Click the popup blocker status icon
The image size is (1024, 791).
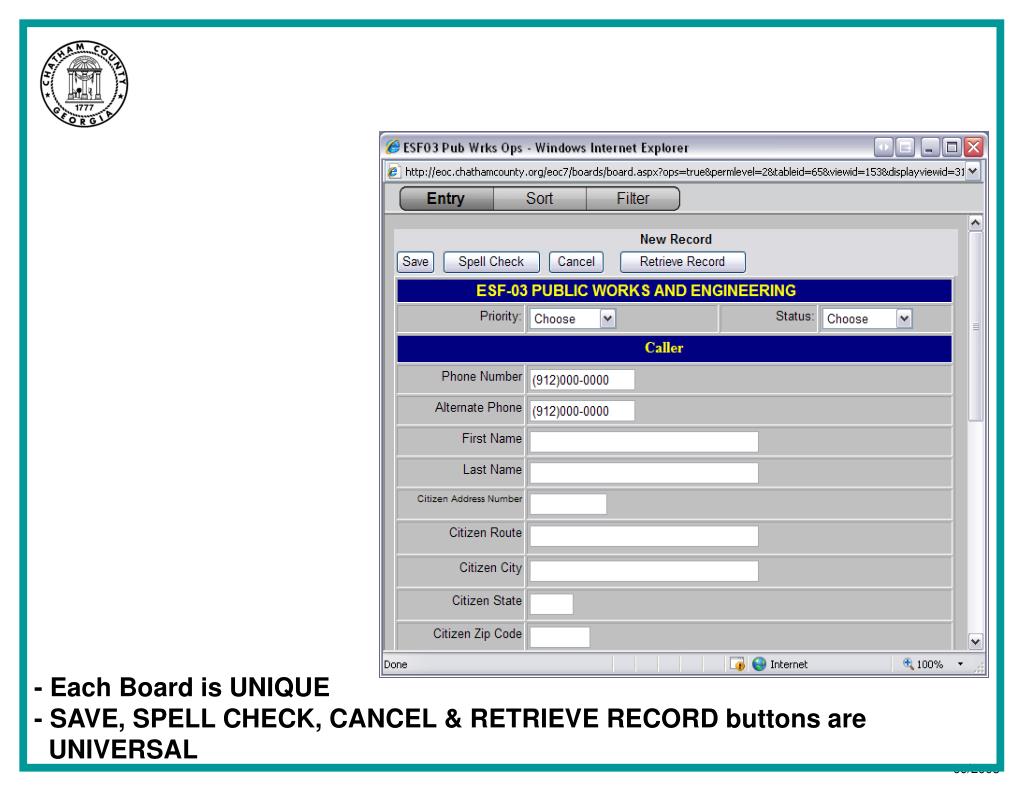[x=737, y=664]
